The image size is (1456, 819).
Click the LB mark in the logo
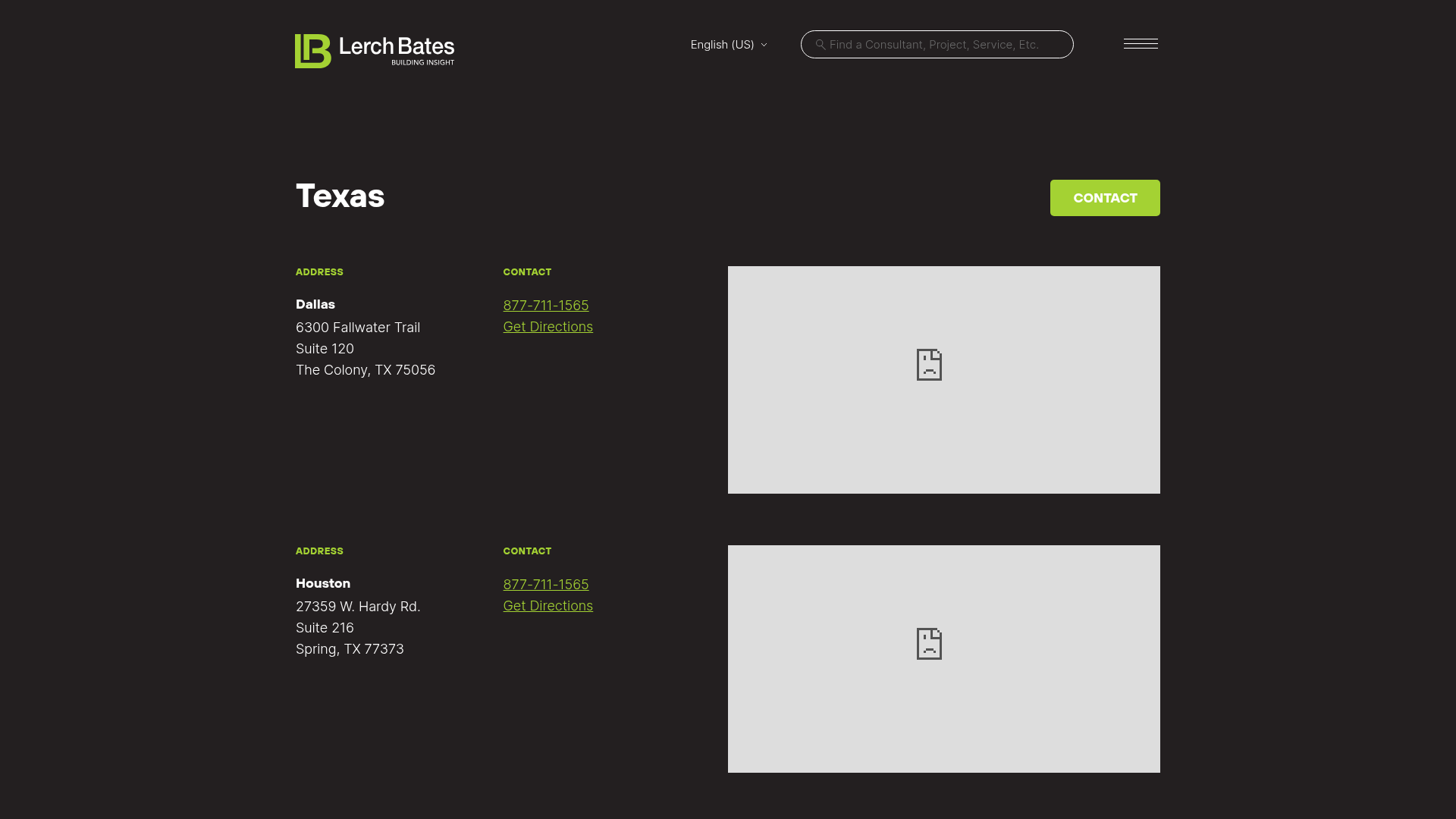tap(312, 50)
